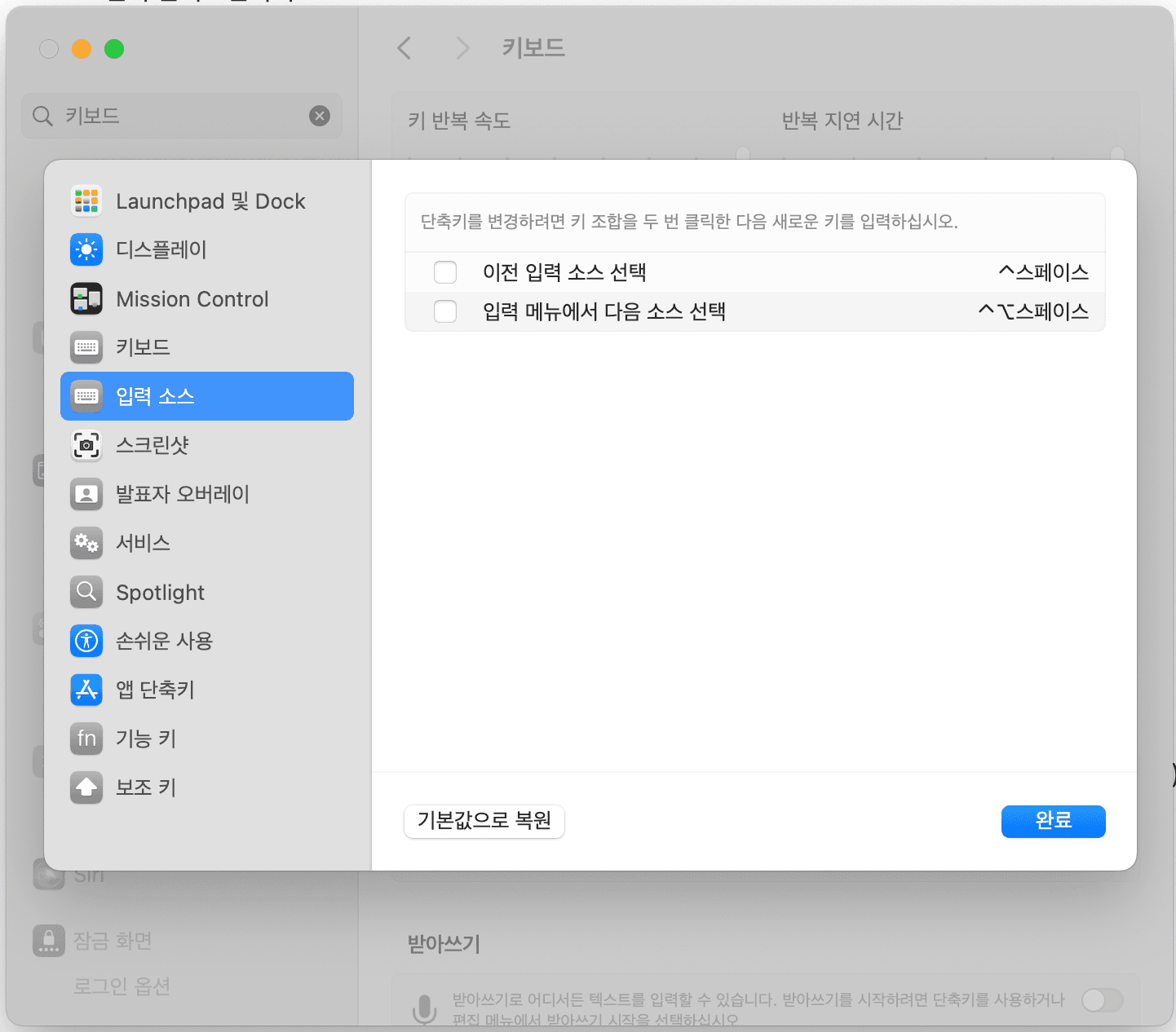
Task: Select the 앱 단축키 App Store icon
Action: click(86, 690)
